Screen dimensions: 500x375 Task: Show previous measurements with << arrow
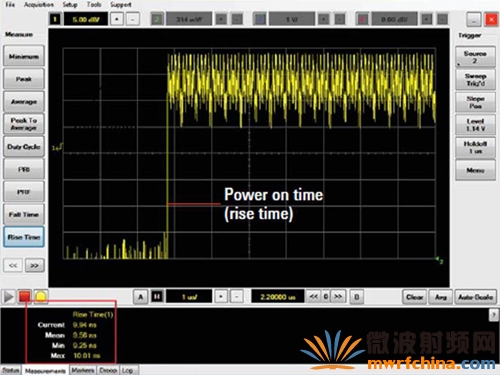[13, 265]
